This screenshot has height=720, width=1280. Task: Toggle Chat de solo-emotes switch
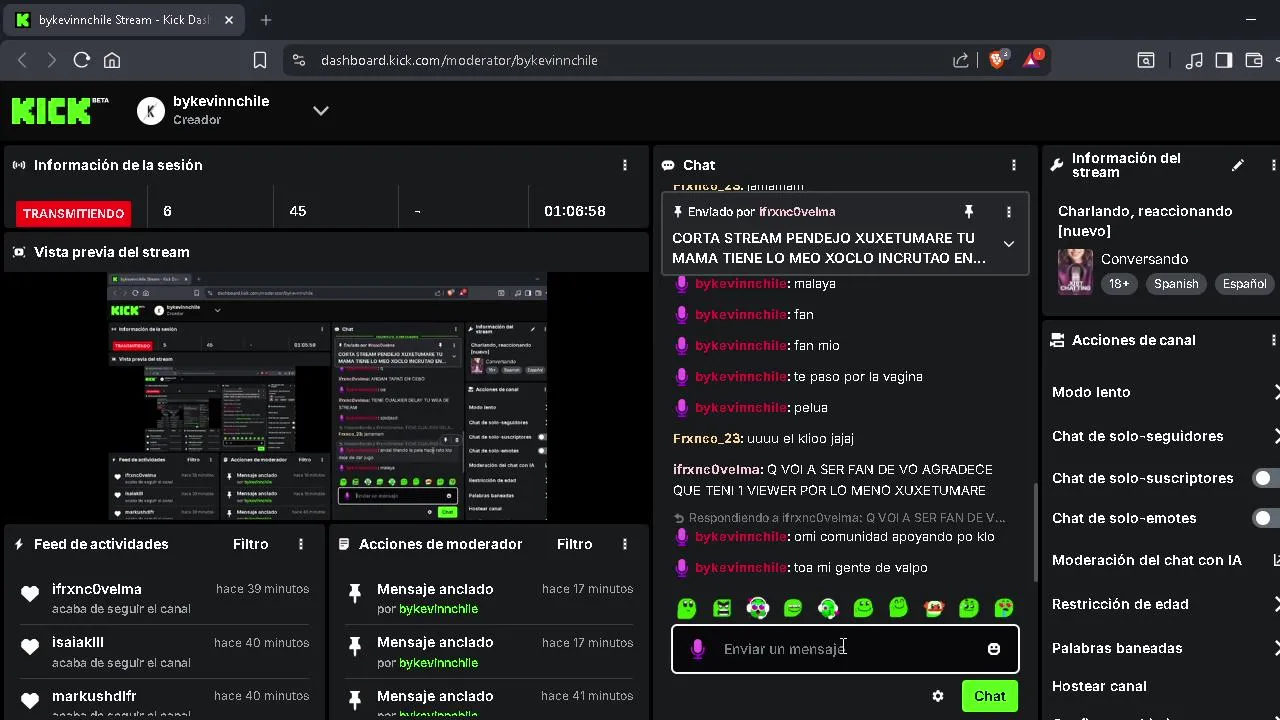point(1266,518)
